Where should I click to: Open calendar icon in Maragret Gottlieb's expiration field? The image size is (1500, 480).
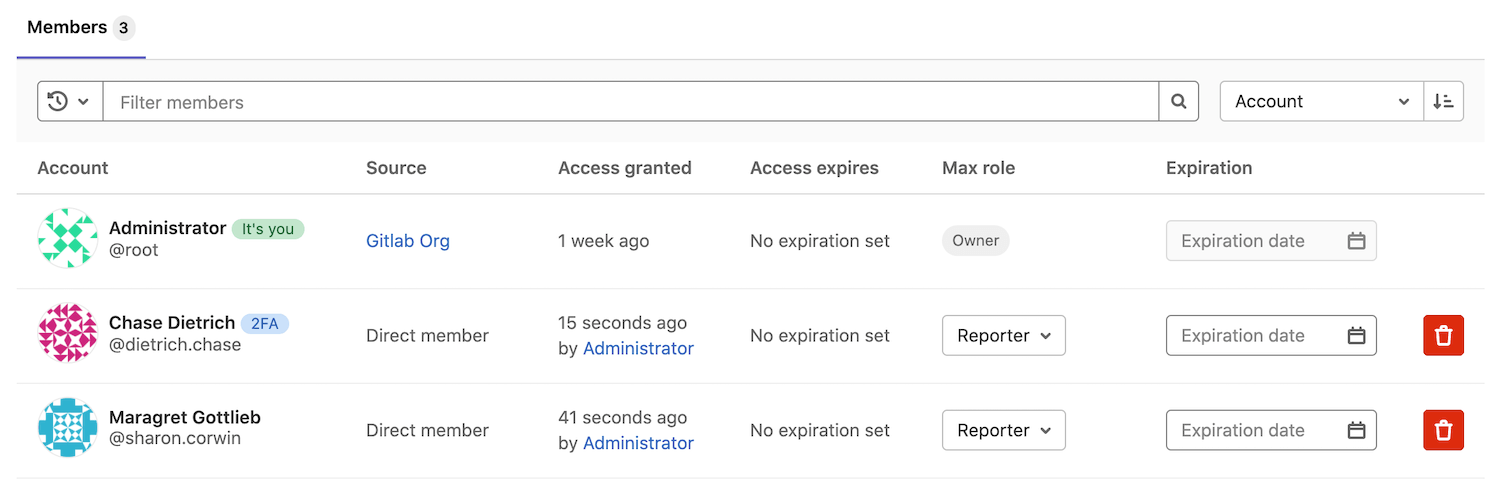(1356, 430)
